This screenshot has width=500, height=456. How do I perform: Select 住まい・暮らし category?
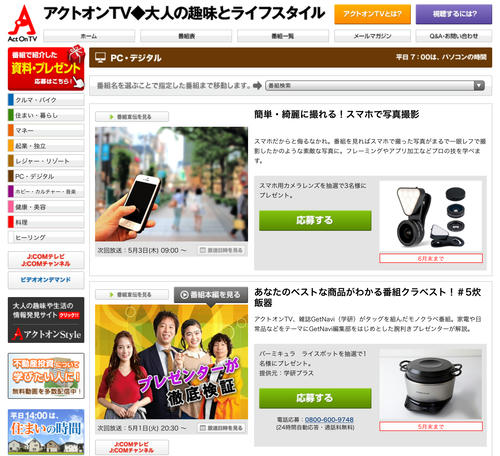46,115
